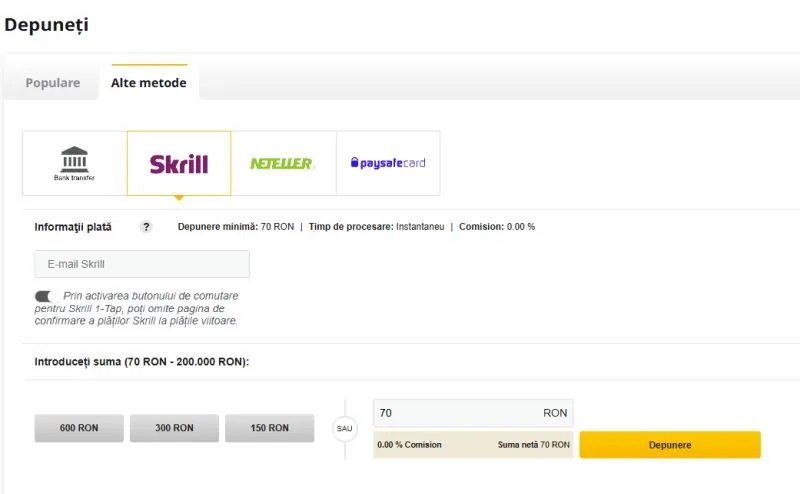Viewport: 800px width, 494px height.
Task: Pick the 300 RON quick amount button
Action: coord(174,428)
